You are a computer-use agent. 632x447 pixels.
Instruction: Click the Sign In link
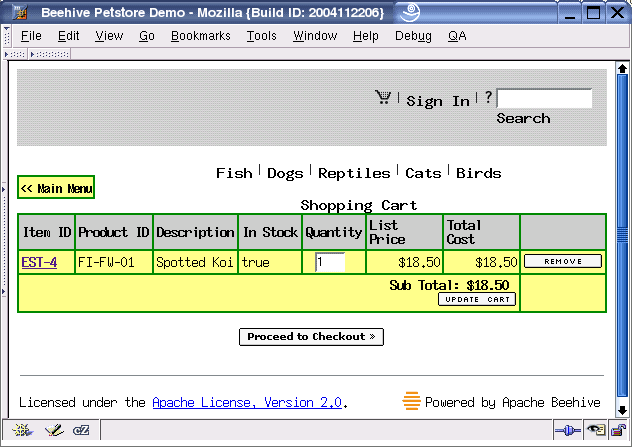[438, 101]
